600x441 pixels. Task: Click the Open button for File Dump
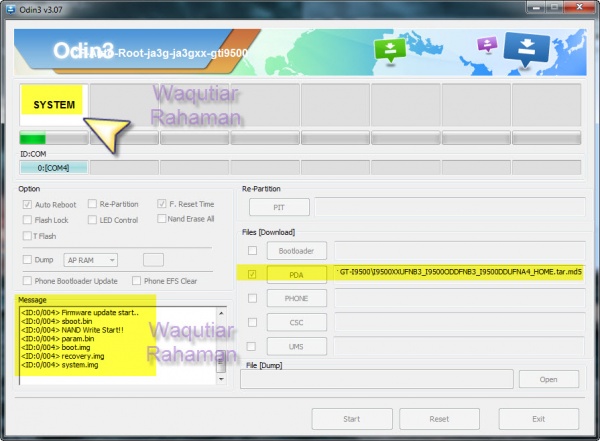pos(548,379)
